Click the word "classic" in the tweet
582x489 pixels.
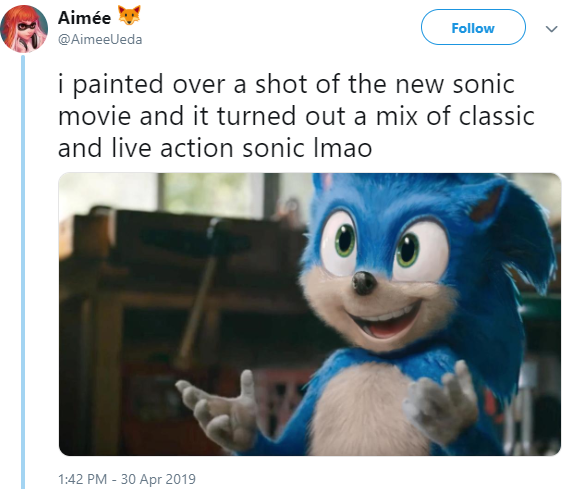coord(496,116)
